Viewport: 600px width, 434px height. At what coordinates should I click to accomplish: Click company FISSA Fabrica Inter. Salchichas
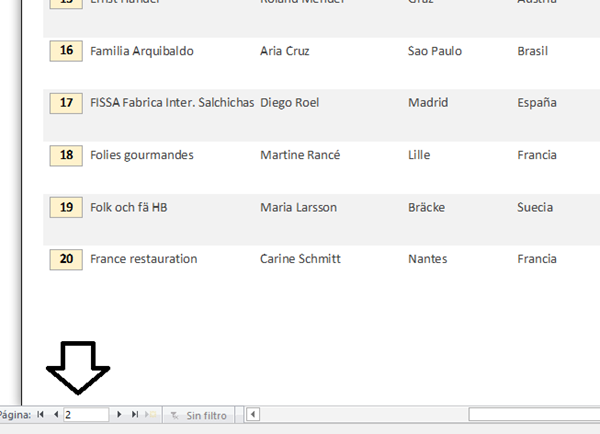[x=172, y=103]
